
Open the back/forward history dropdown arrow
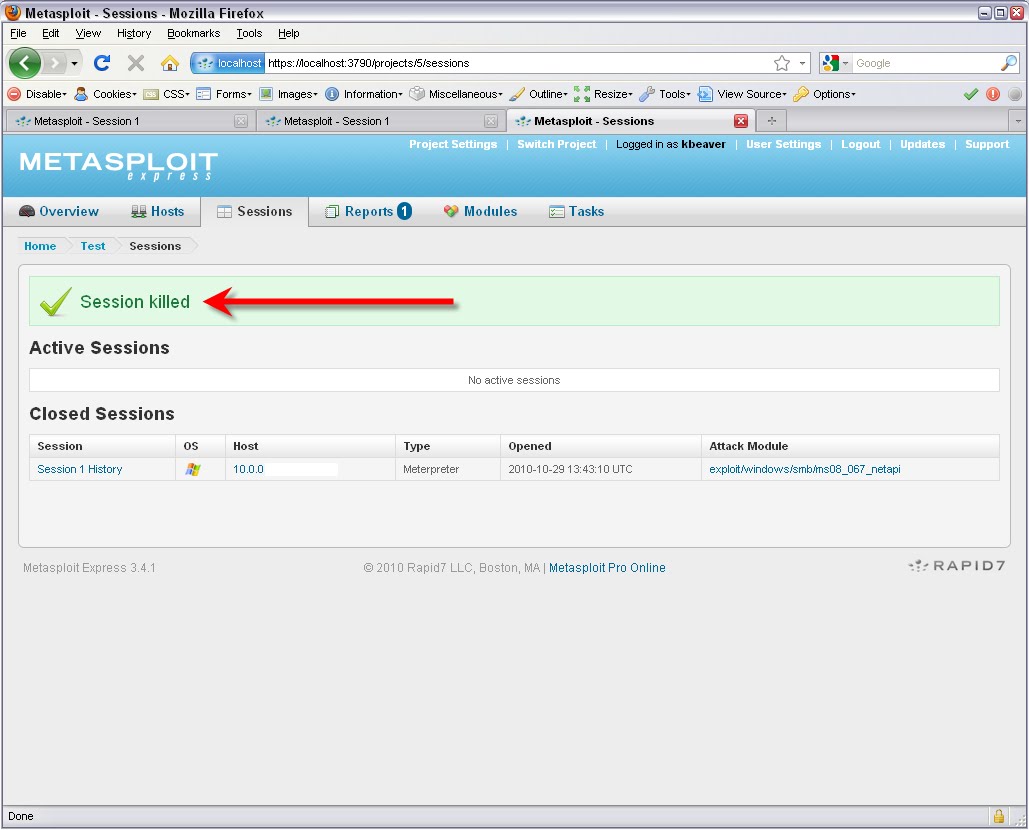74,64
